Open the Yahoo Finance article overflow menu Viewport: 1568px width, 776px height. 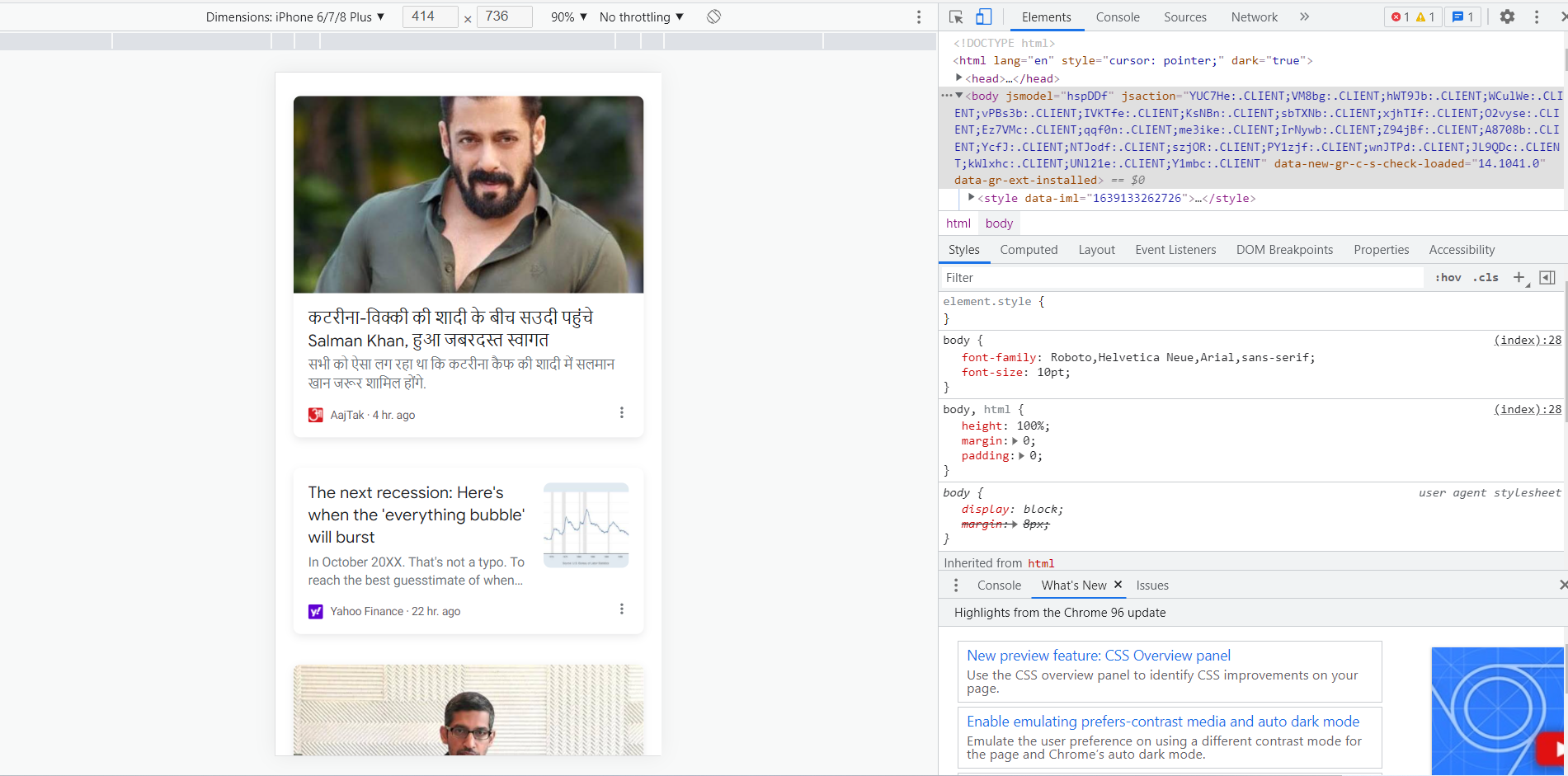pyautogui.click(x=622, y=609)
